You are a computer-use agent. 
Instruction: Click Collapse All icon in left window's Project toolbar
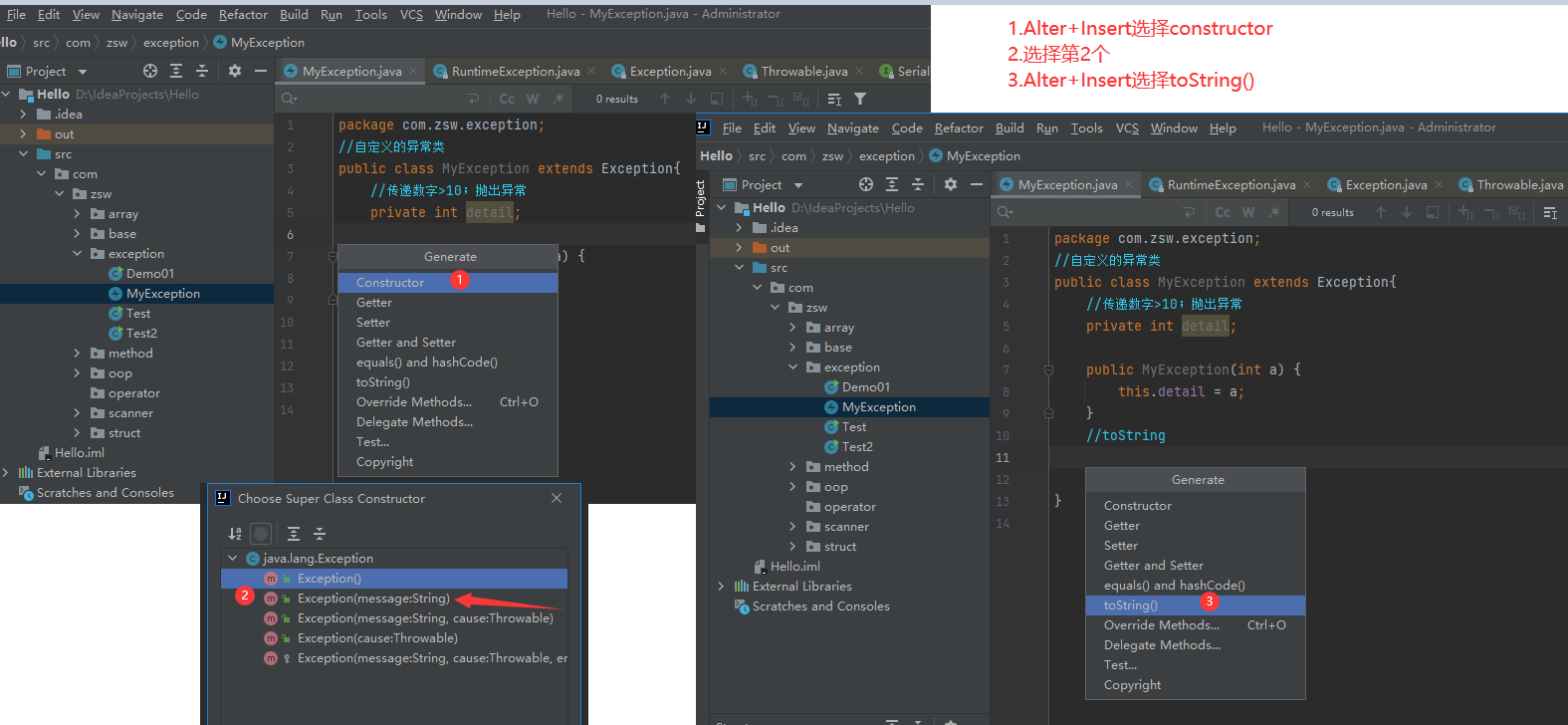click(202, 71)
